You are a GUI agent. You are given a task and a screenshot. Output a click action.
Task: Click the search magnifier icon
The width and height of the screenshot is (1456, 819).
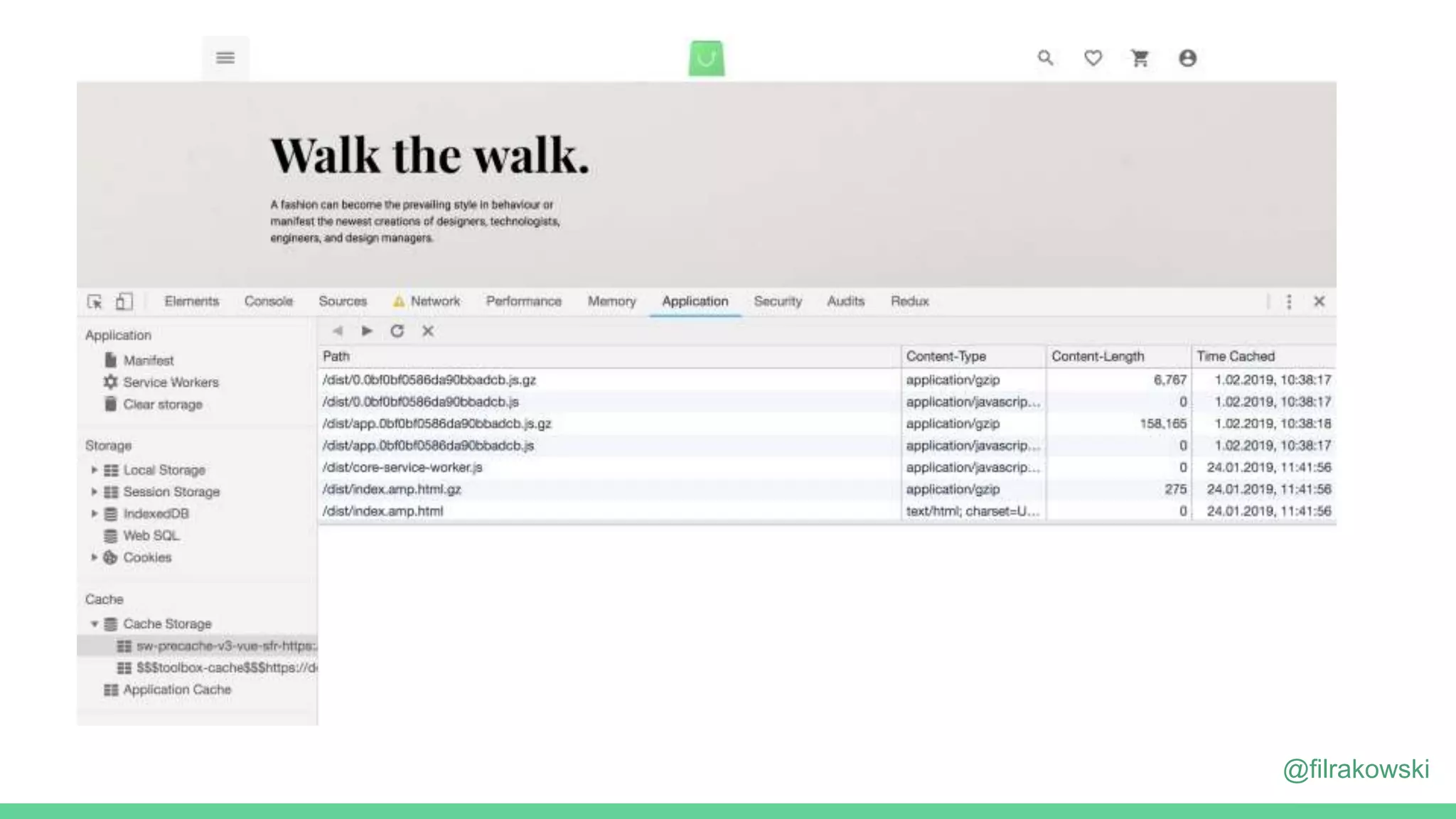coord(1045,58)
